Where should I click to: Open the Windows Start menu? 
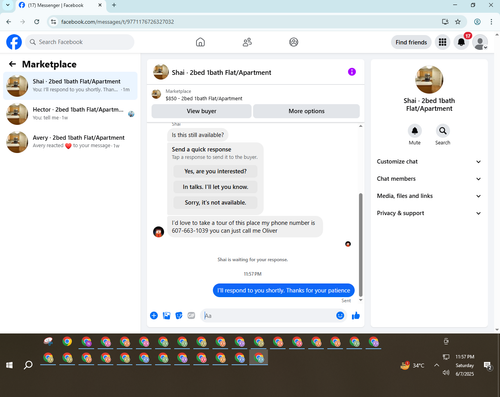[9, 365]
